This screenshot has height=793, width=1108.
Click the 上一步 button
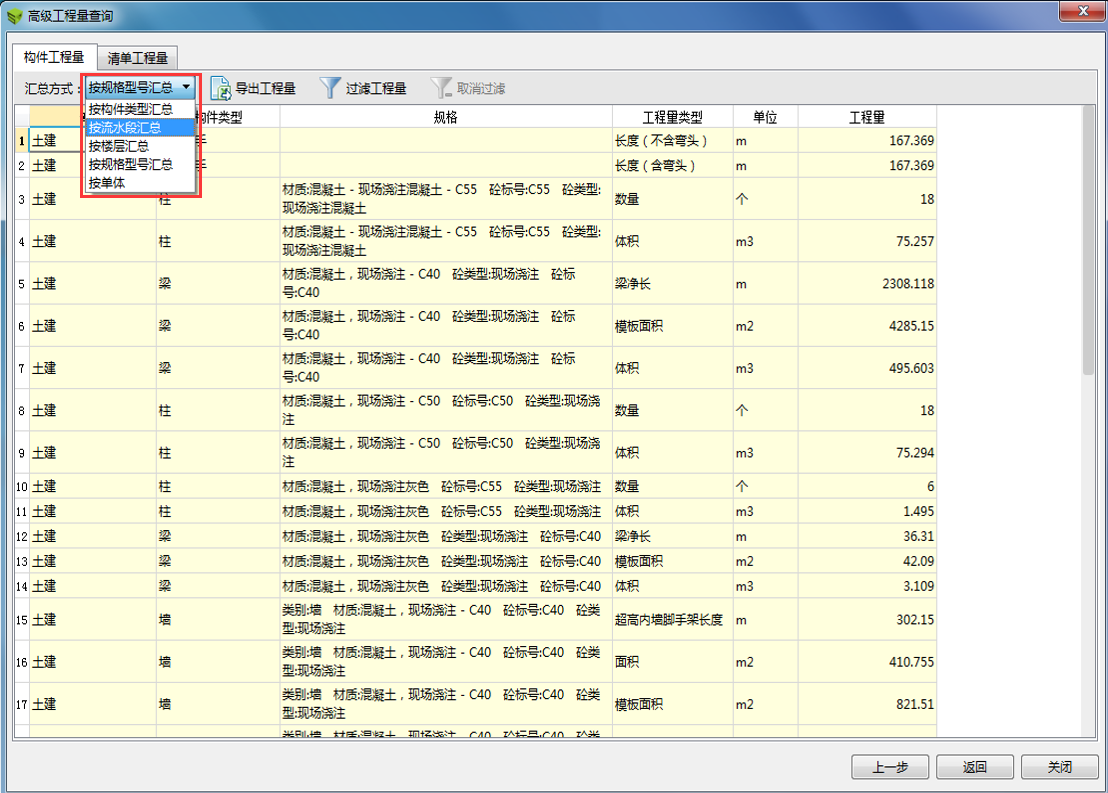[x=890, y=767]
